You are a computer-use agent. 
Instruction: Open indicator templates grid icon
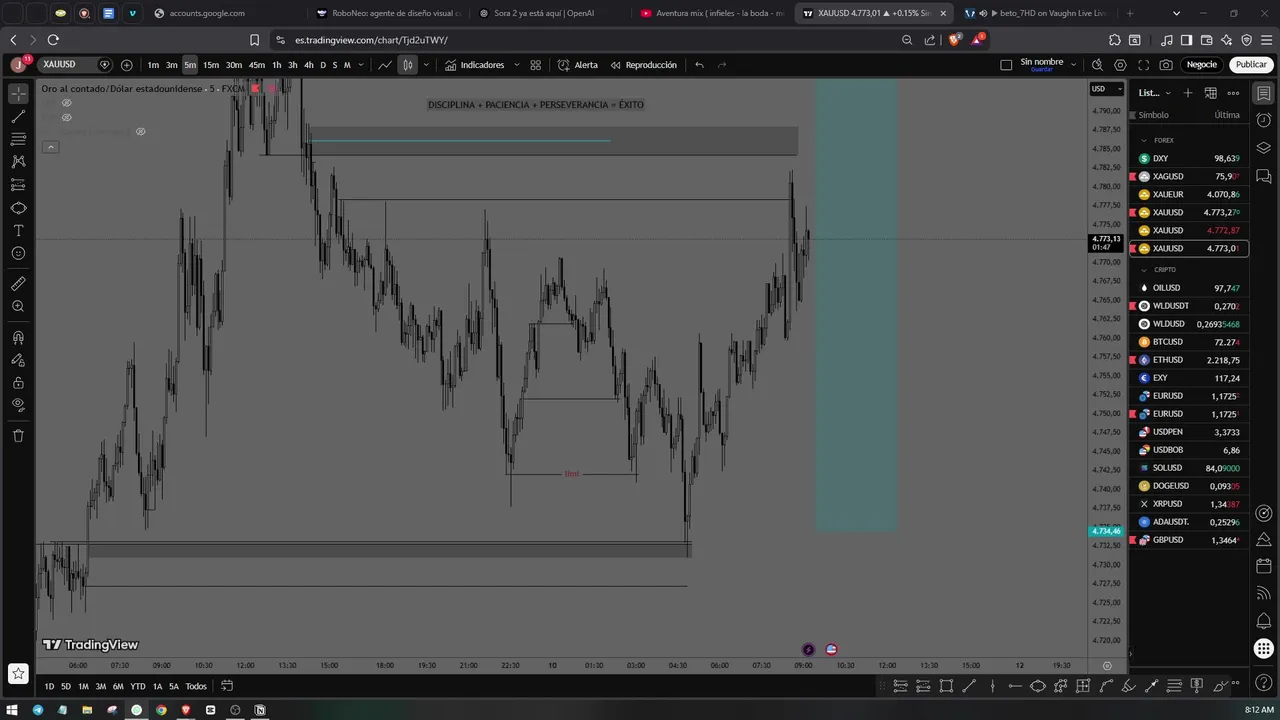[536, 65]
